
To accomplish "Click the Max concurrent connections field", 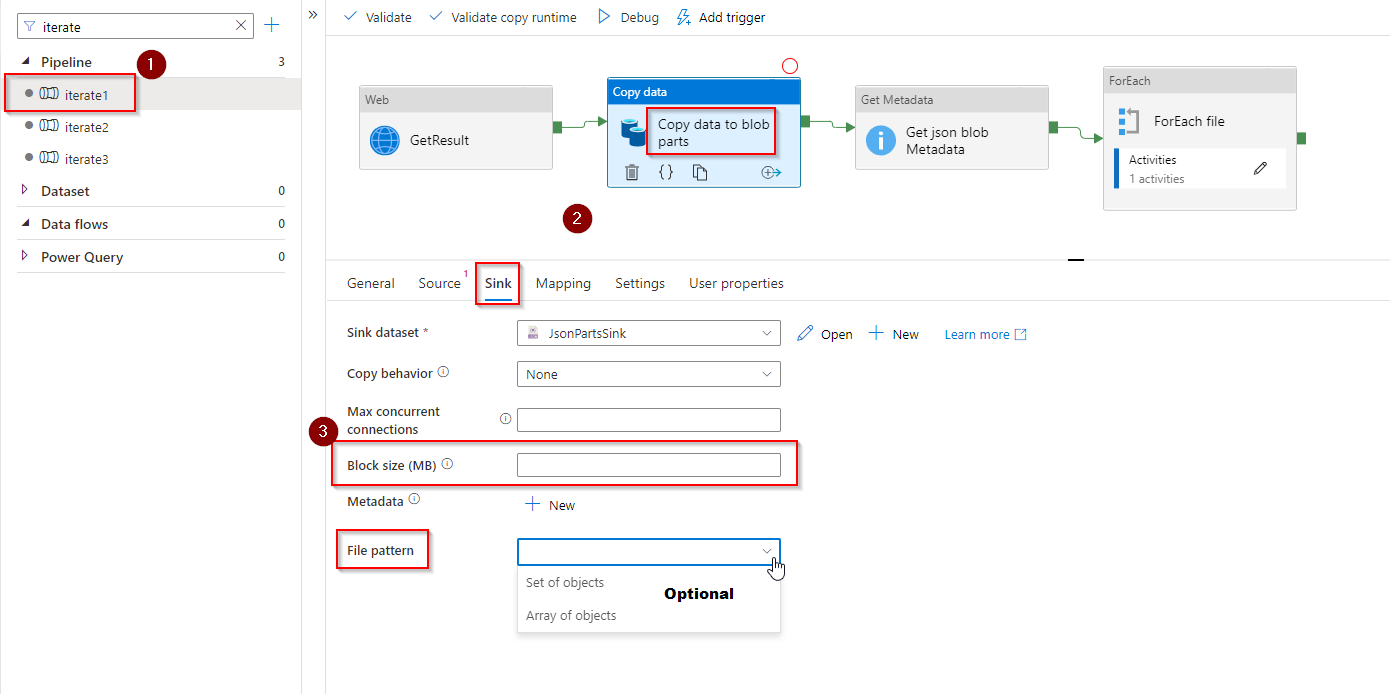I will coord(649,420).
